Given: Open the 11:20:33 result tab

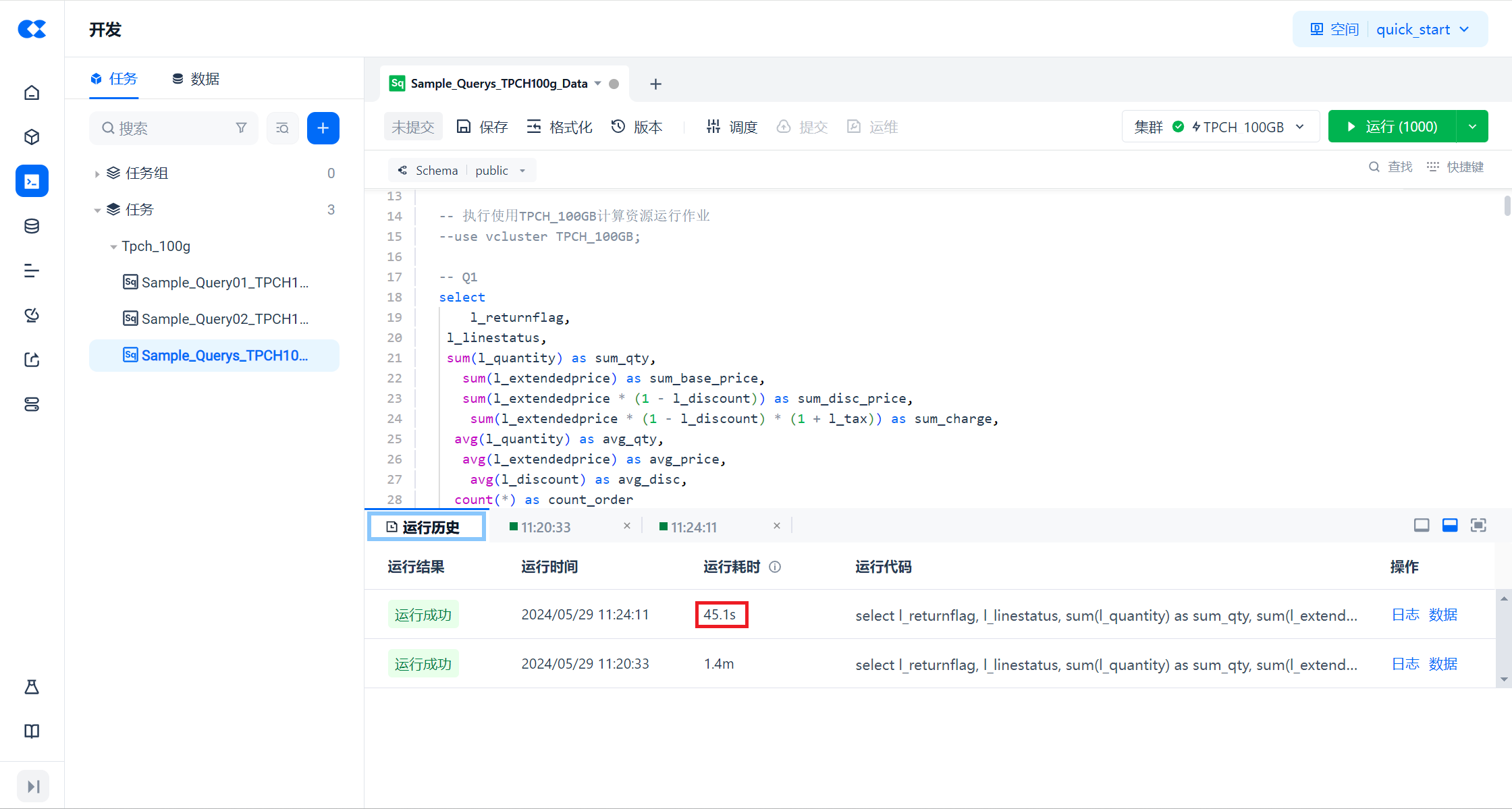Looking at the screenshot, I should tap(545, 527).
